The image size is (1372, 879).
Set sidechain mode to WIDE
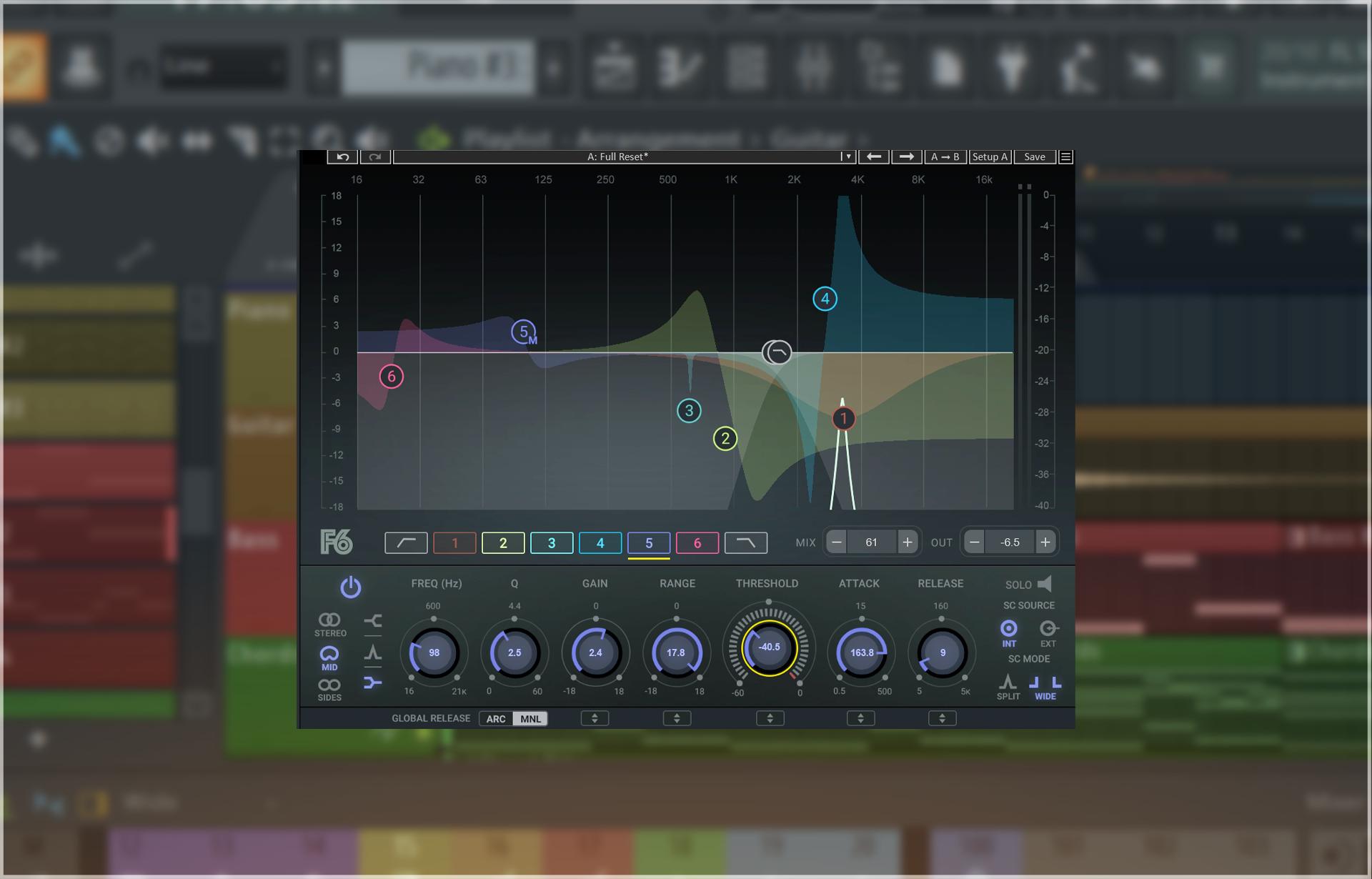pos(1045,687)
